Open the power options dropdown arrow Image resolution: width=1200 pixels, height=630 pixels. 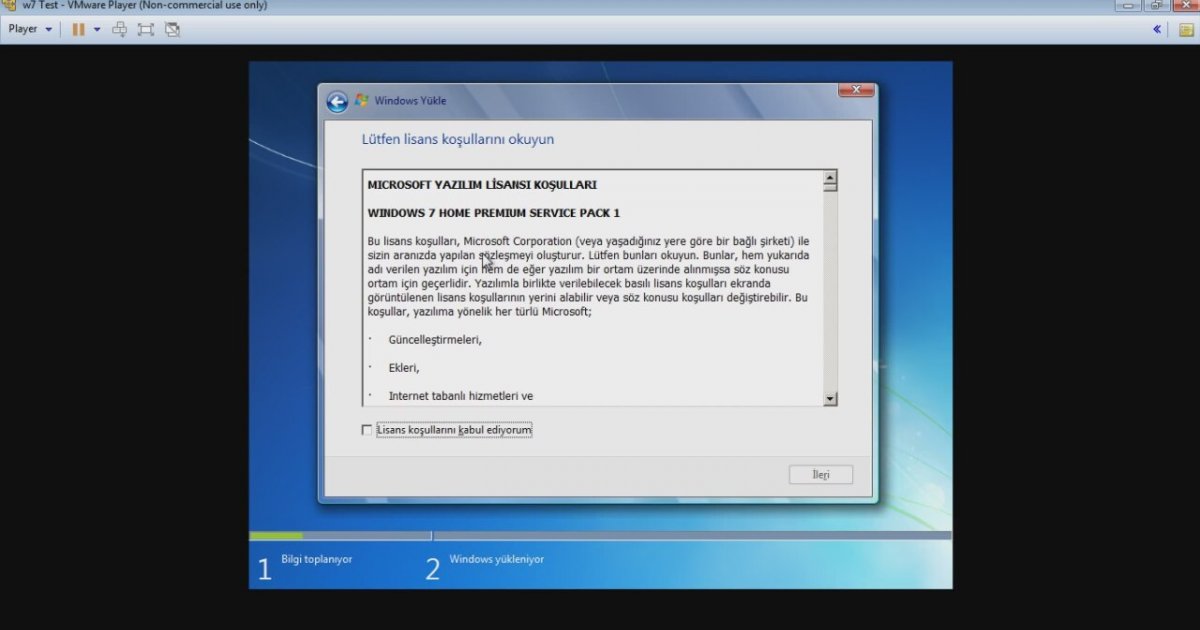[x=97, y=29]
